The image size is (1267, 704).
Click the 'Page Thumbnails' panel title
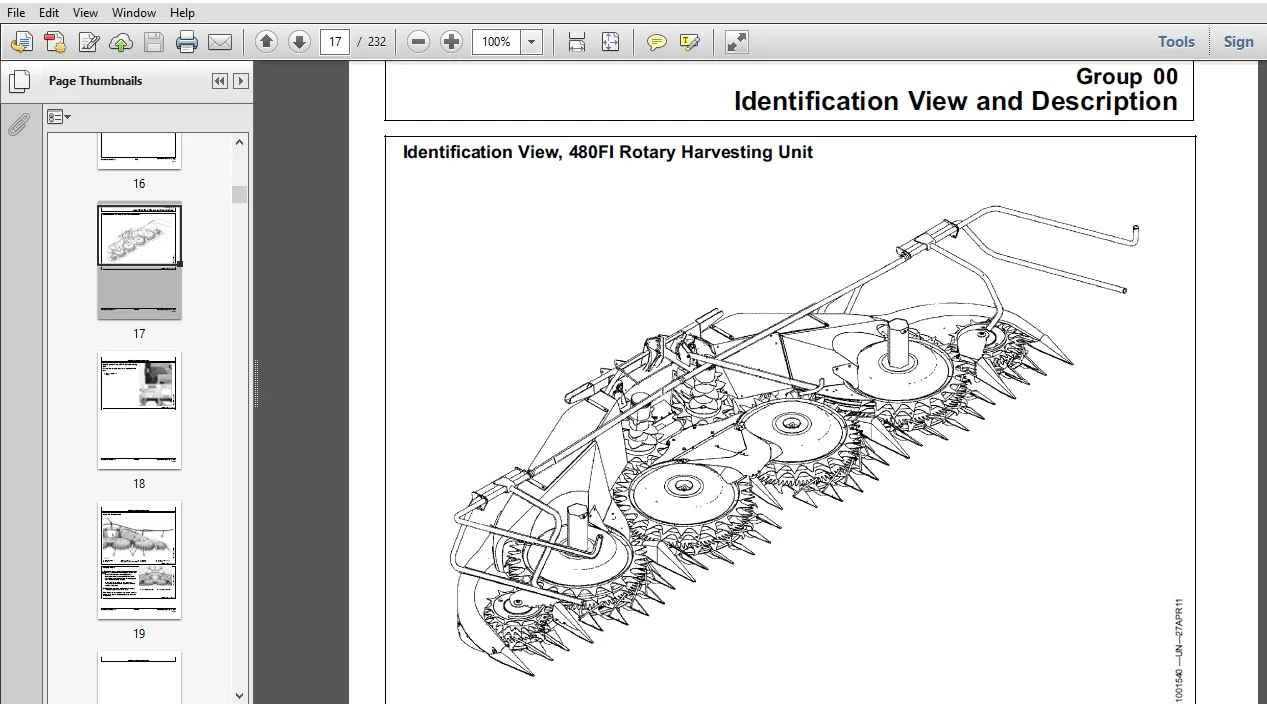pyautogui.click(x=95, y=81)
